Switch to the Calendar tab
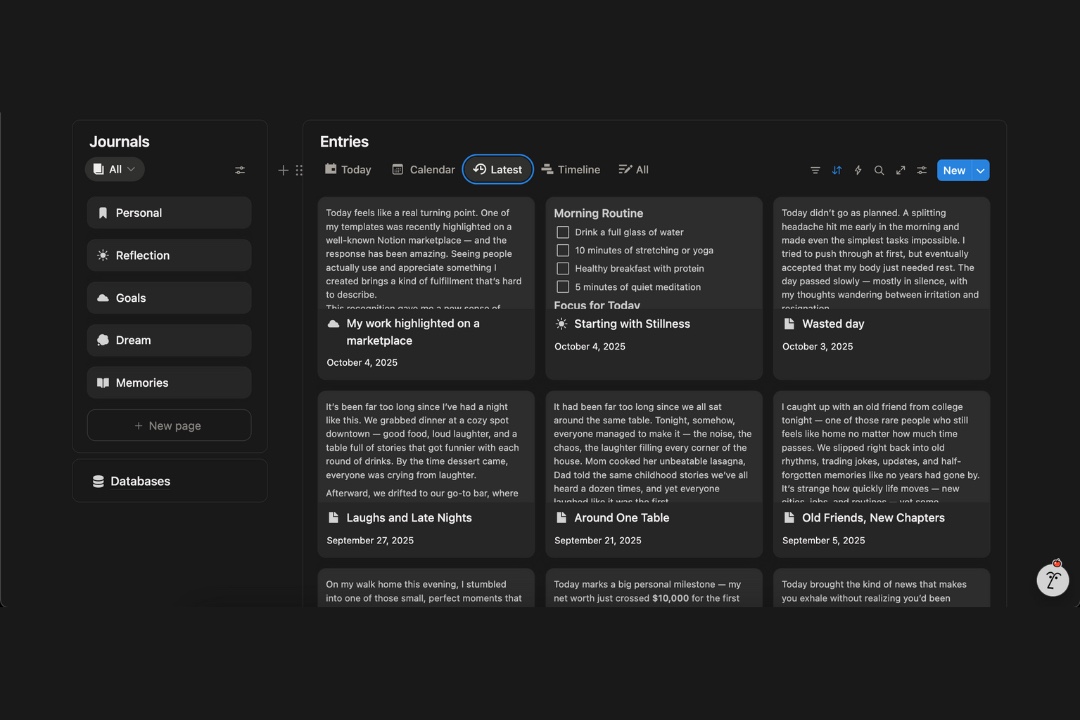Viewport: 1080px width, 720px height. (423, 170)
